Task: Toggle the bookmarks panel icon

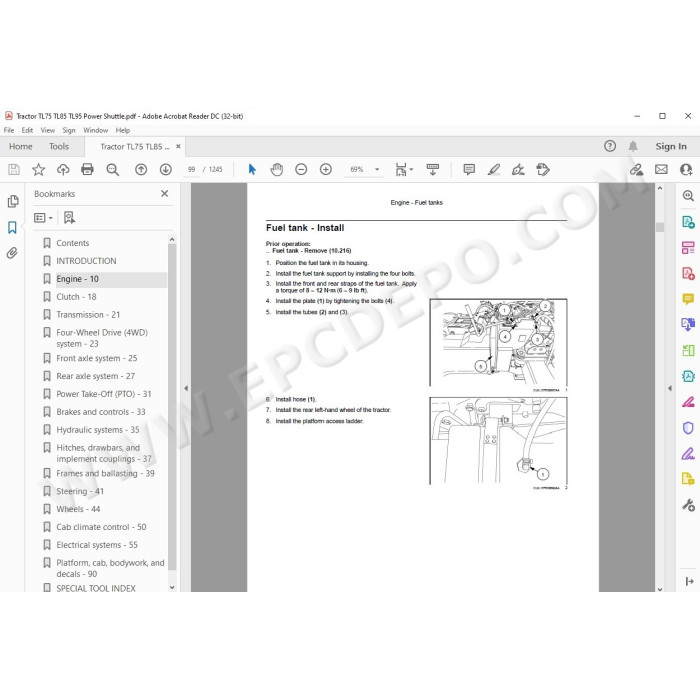Action: click(x=12, y=228)
